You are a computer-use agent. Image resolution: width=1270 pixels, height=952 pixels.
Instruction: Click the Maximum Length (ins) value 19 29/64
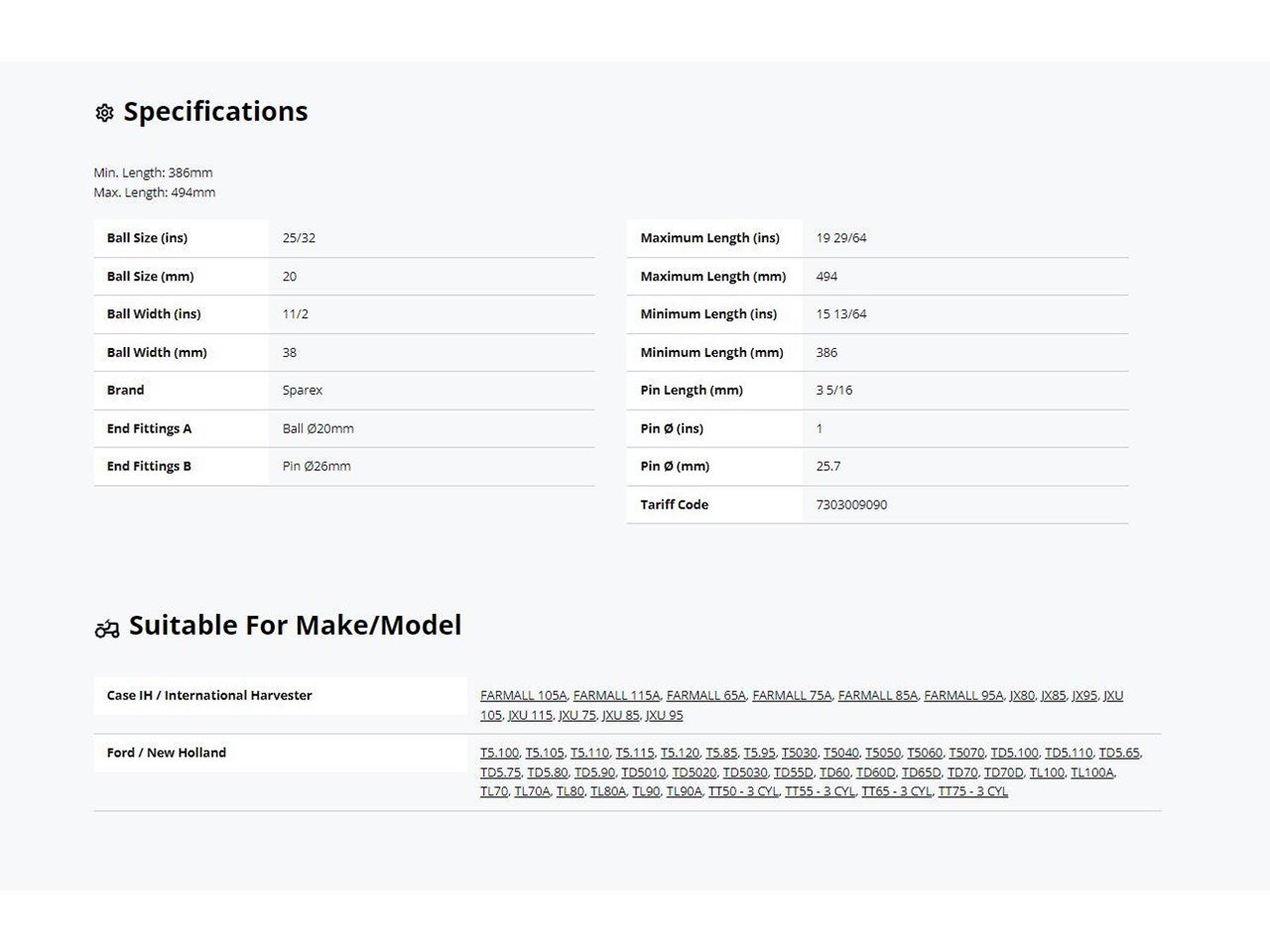(841, 238)
